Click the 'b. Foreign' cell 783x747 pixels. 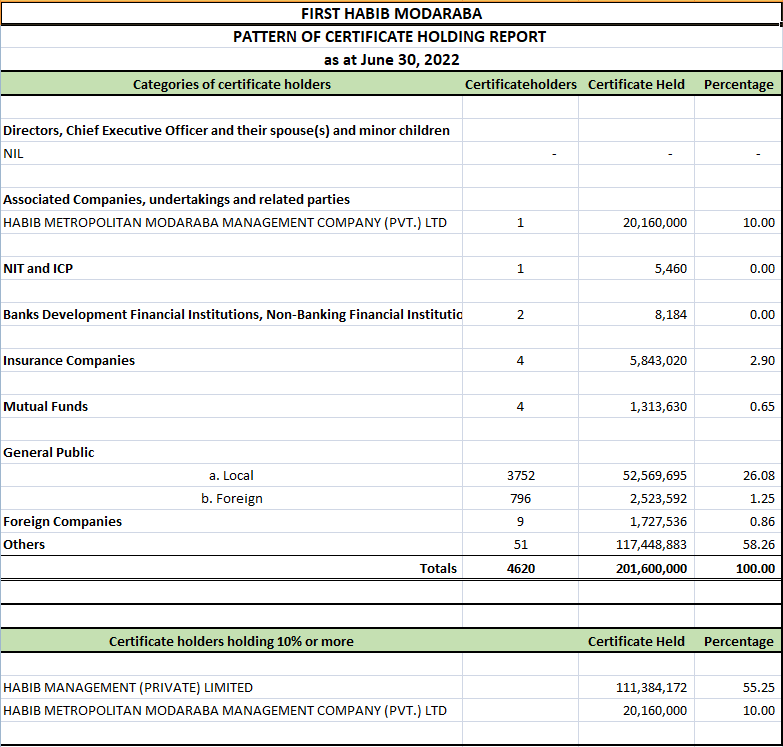click(x=232, y=498)
